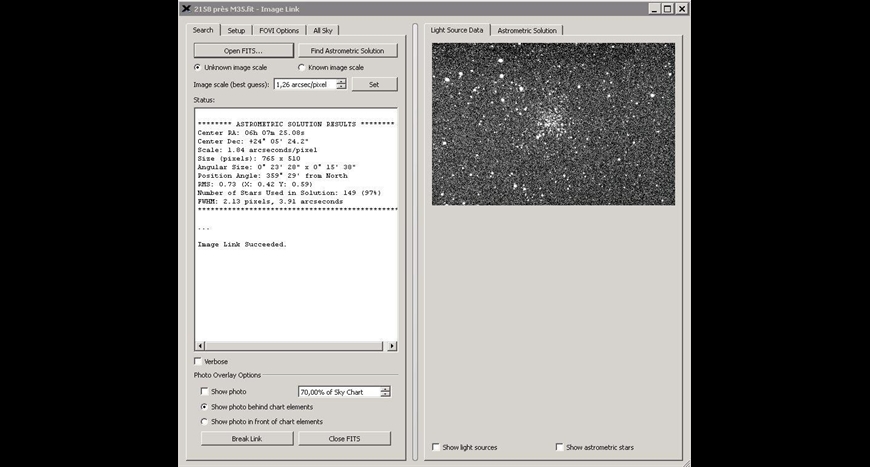The image size is (870, 467).
Task: Enable Show light sources checkbox
Action: point(436,447)
